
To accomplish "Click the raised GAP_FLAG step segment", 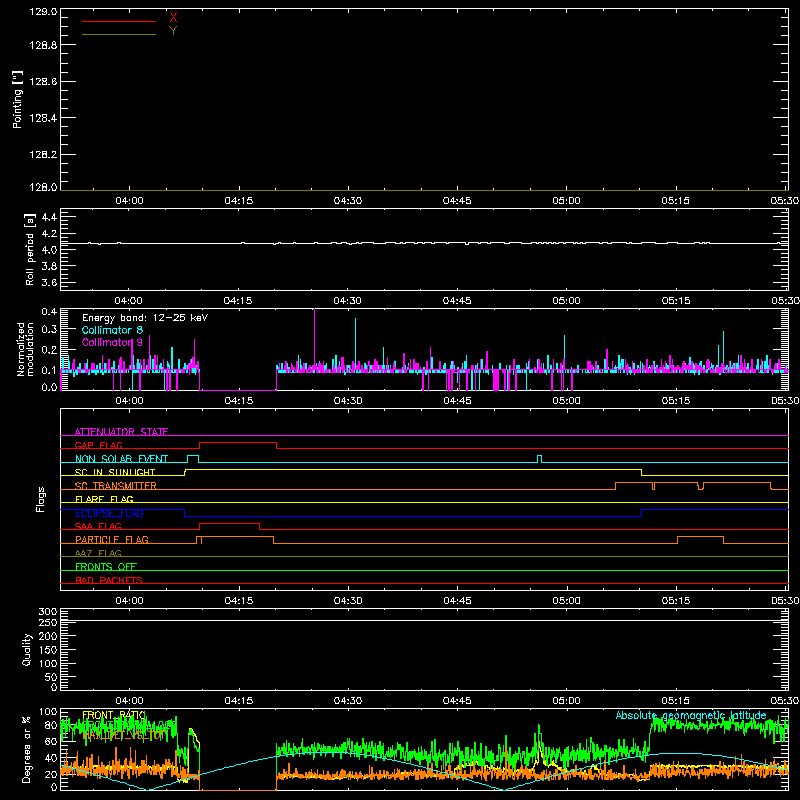I will (238, 442).
